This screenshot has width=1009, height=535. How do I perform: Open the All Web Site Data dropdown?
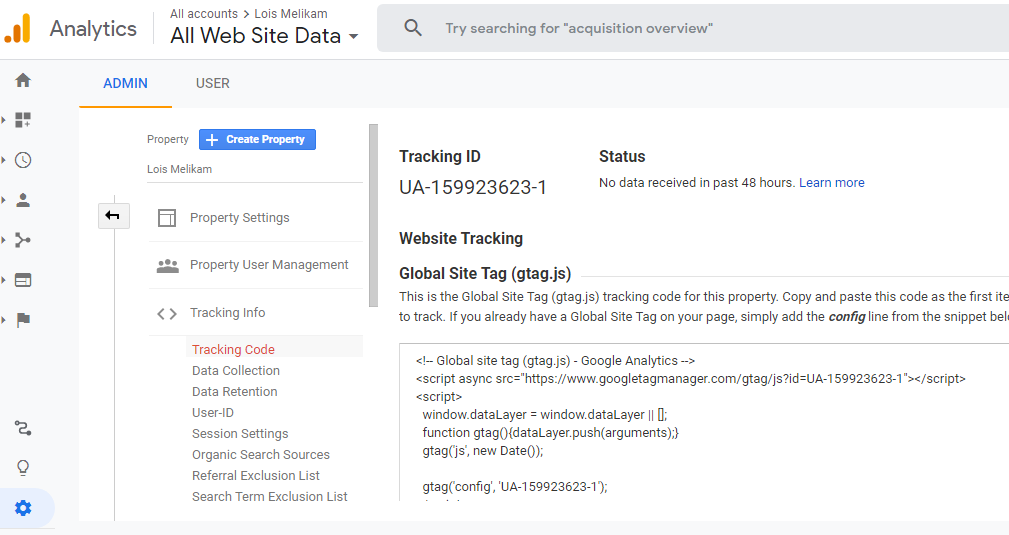coord(264,36)
